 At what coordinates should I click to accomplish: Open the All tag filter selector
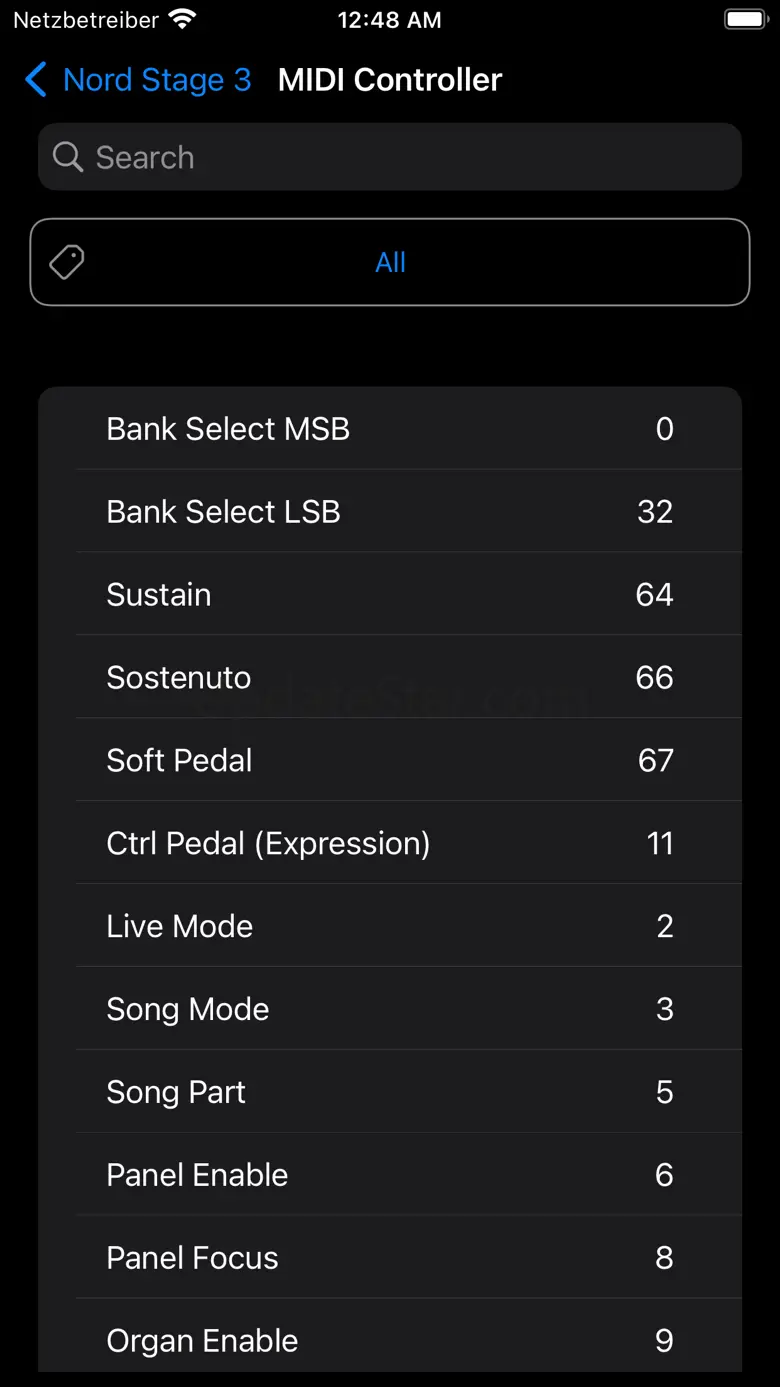click(x=390, y=262)
